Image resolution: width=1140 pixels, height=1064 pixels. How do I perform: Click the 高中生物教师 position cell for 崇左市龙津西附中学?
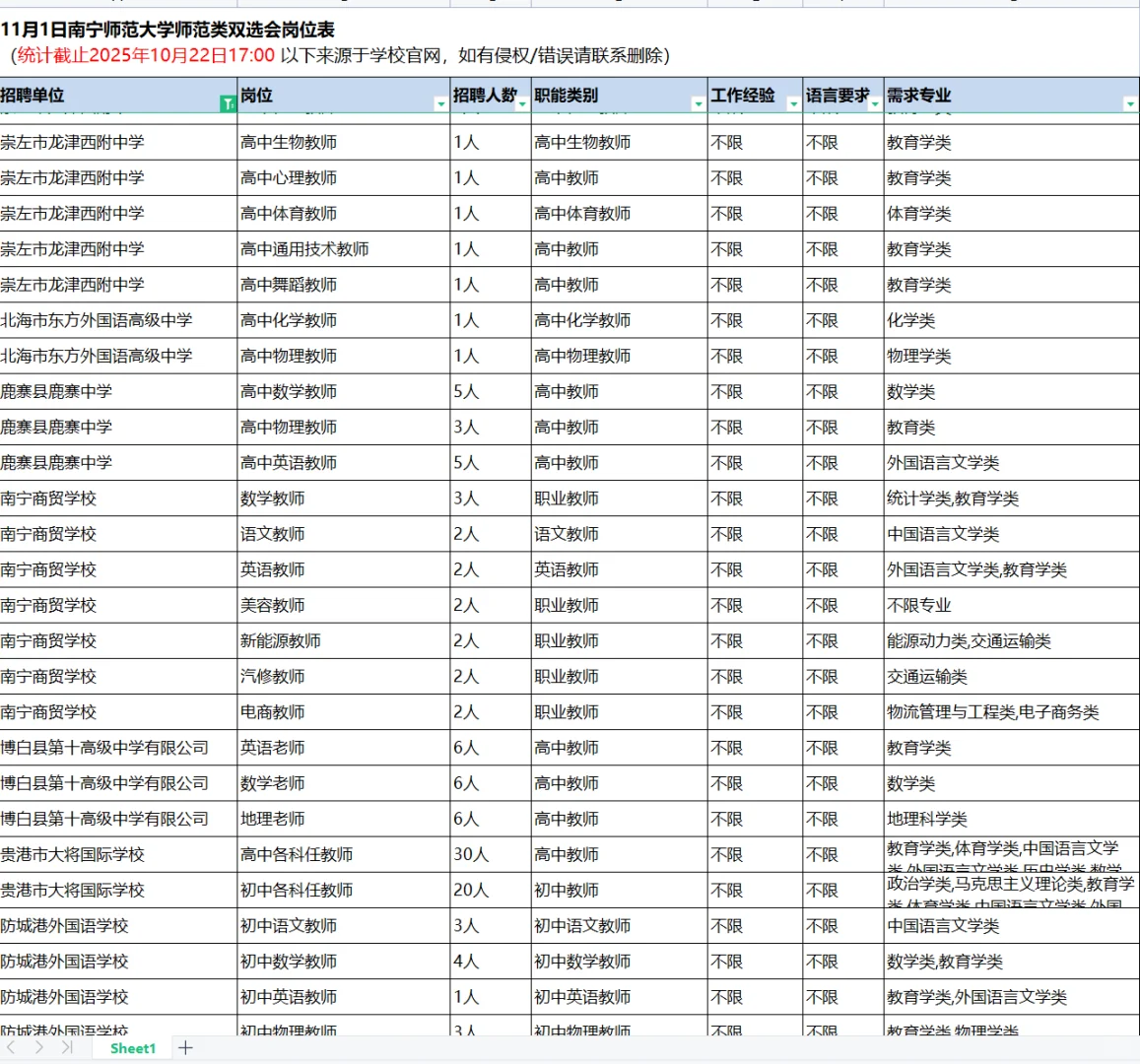343,143
